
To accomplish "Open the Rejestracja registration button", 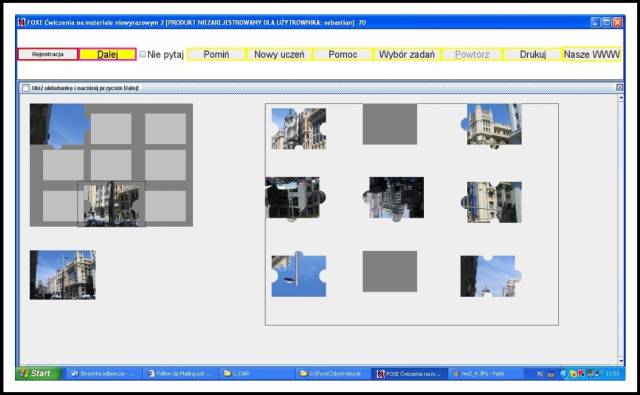I will click(x=48, y=54).
